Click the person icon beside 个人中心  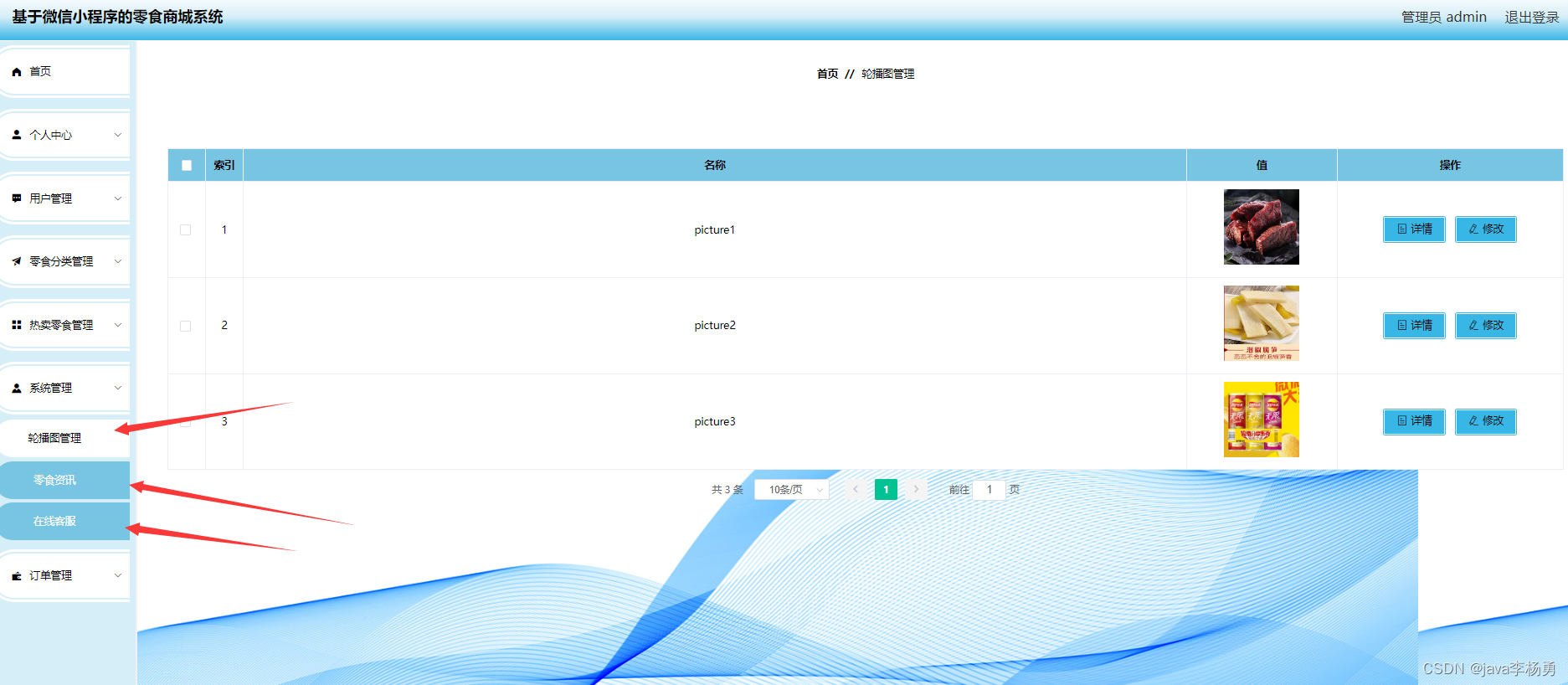point(17,135)
